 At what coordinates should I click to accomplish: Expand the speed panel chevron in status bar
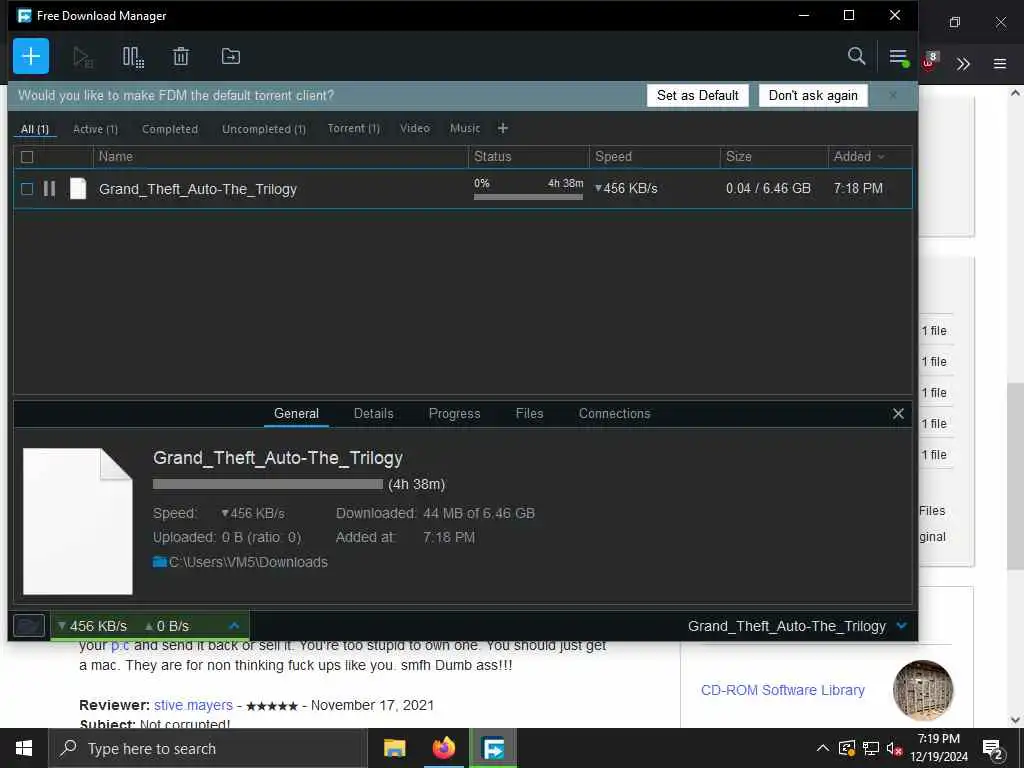click(x=234, y=626)
